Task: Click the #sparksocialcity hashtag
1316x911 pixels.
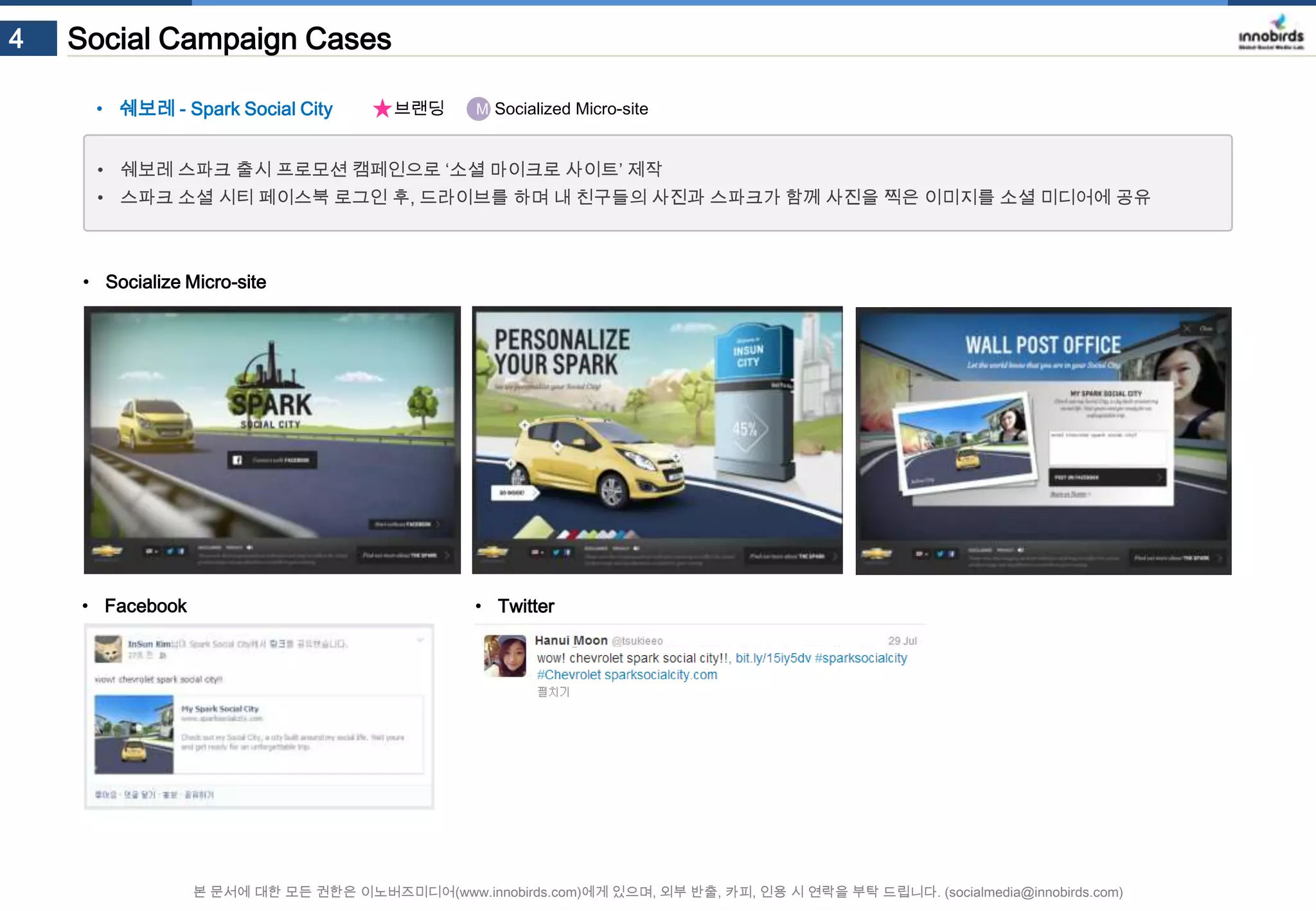Action: click(x=861, y=658)
